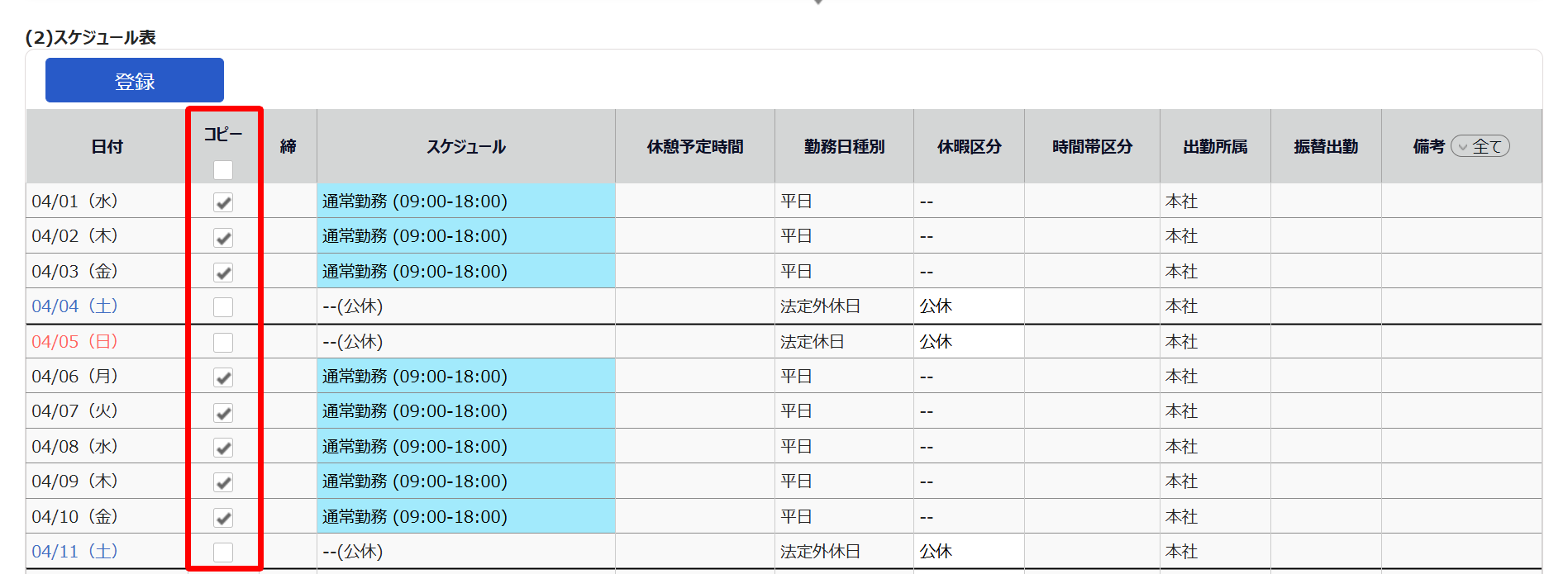The height and width of the screenshot is (574, 1568).
Task: Click the 04/05 (日) date link
Action: coord(74,341)
